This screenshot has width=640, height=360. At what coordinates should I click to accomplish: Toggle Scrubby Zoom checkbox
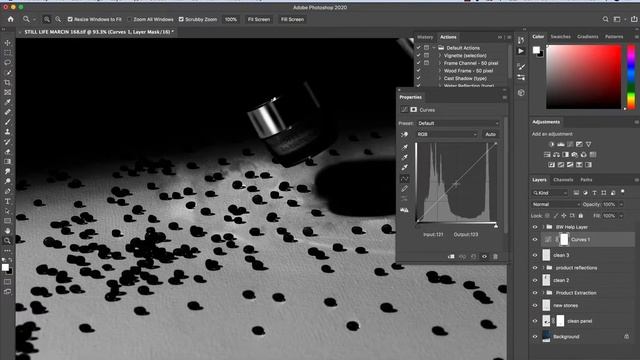click(181, 19)
